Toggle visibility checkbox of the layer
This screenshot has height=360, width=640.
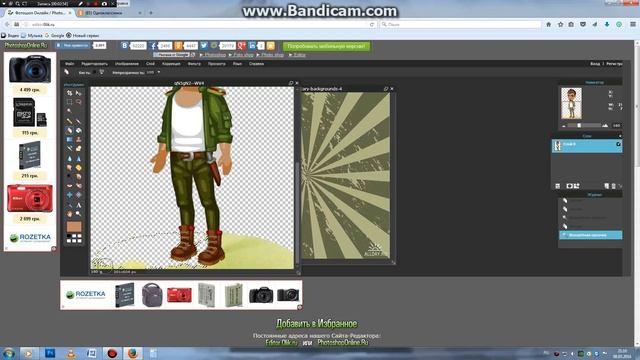pos(618,144)
